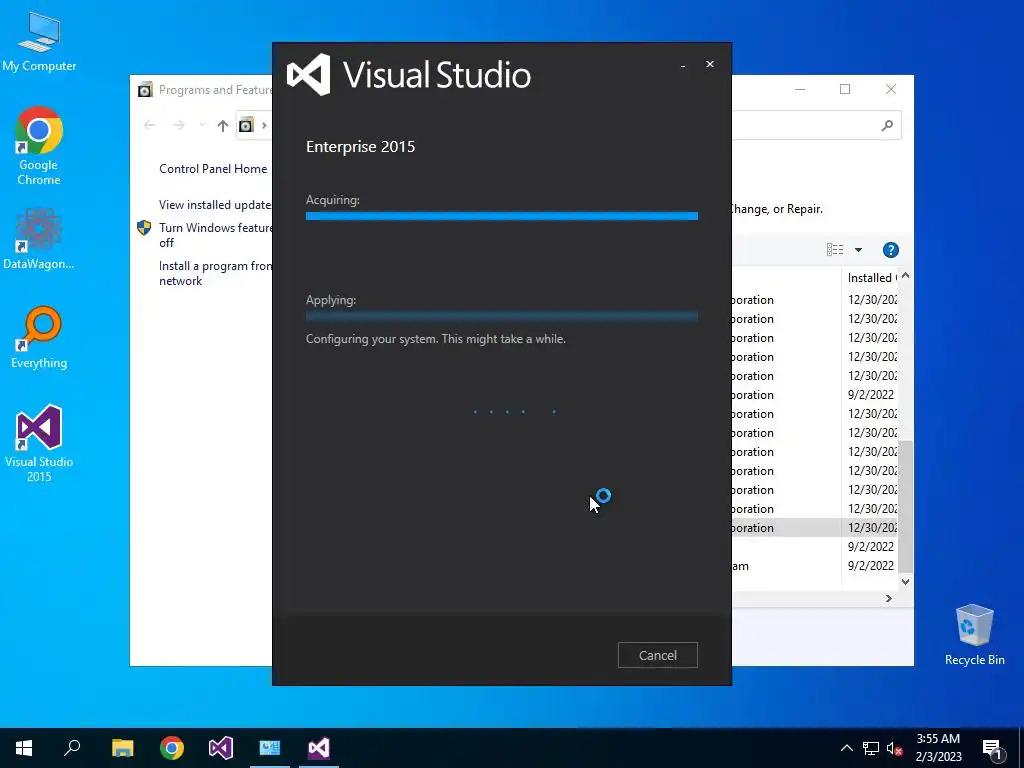Click the Applying progress bar

pos(502,317)
